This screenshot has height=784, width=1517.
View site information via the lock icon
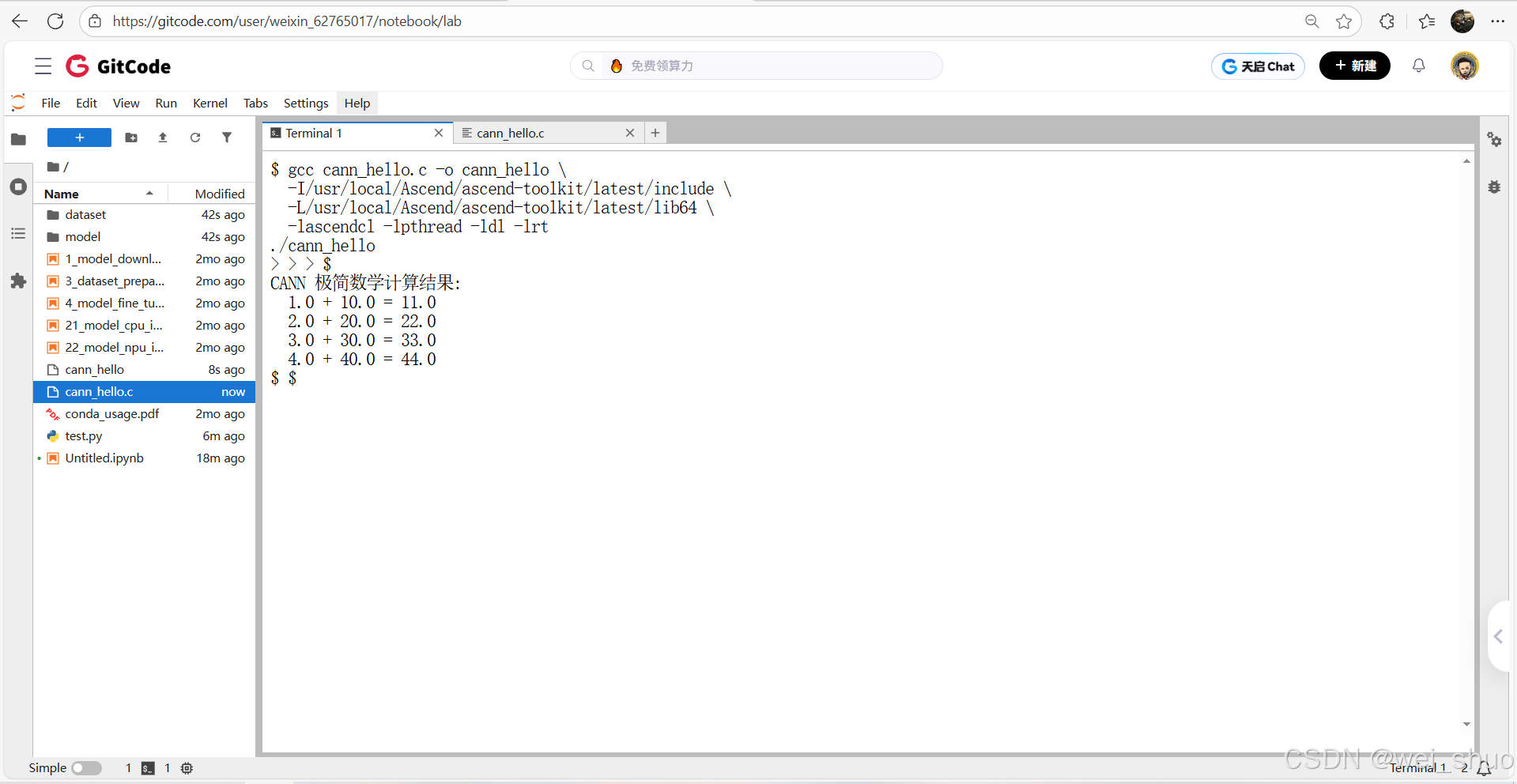pyautogui.click(x=95, y=21)
